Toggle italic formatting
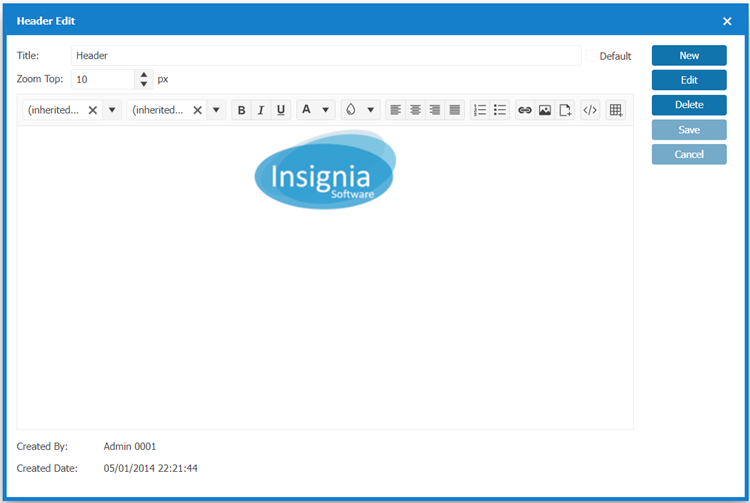The image size is (750, 503). (x=261, y=110)
